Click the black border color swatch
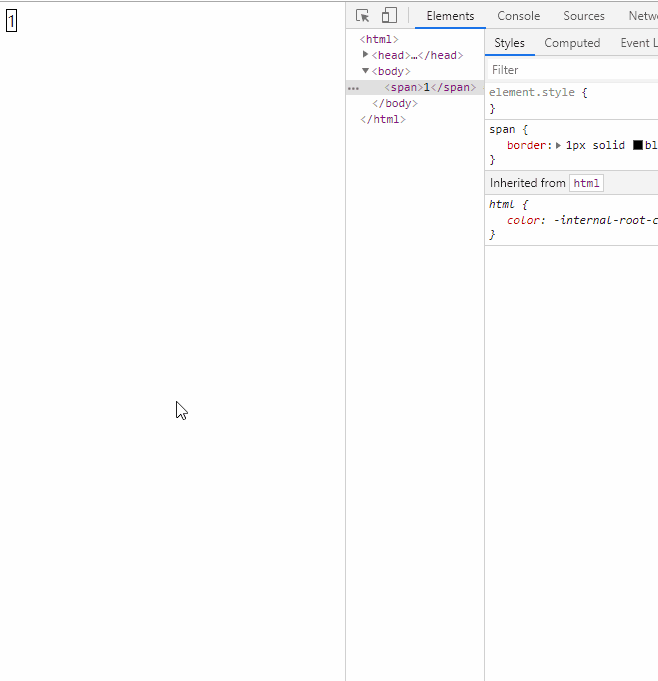The height and width of the screenshot is (681, 658). (x=637, y=145)
